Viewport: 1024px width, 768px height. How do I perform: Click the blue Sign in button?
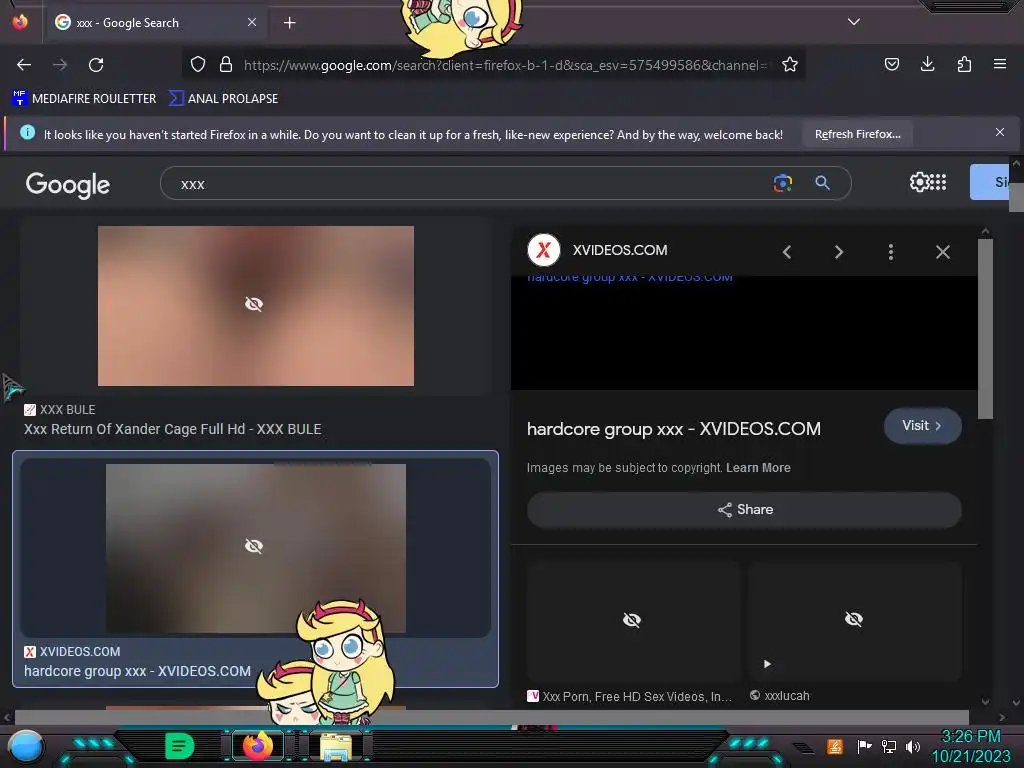coord(990,182)
